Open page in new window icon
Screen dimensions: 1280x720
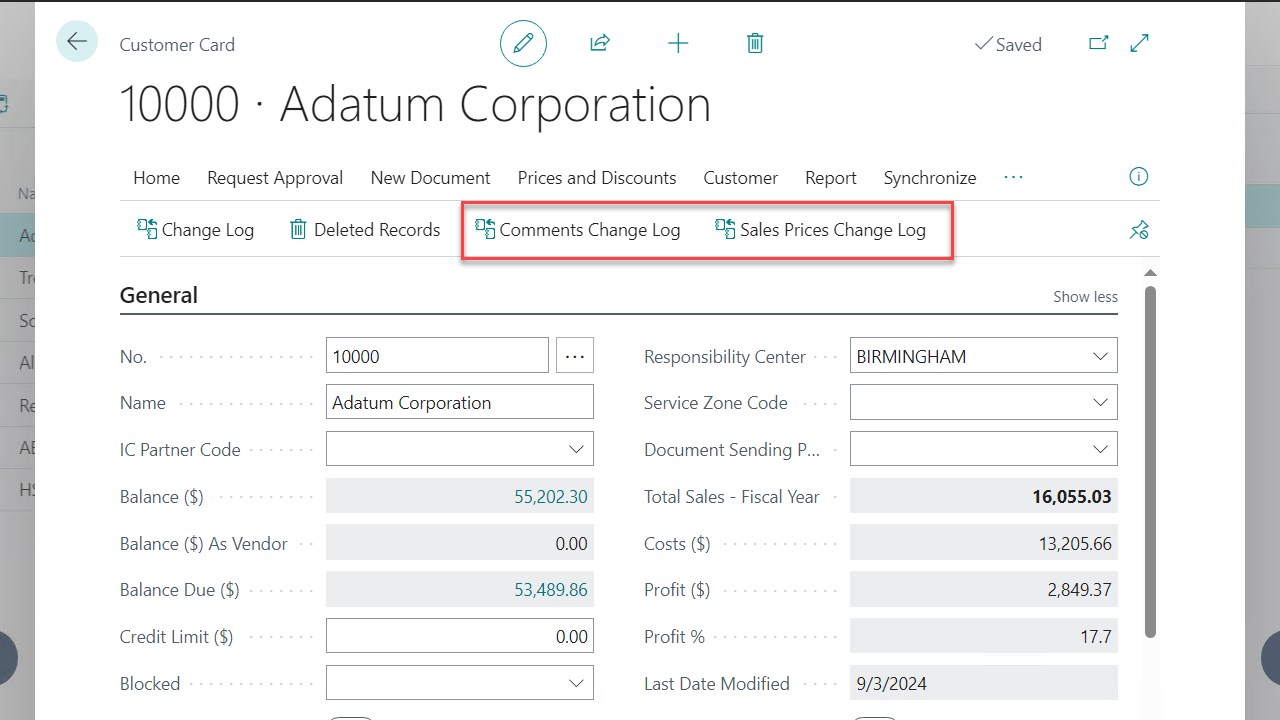click(1098, 43)
